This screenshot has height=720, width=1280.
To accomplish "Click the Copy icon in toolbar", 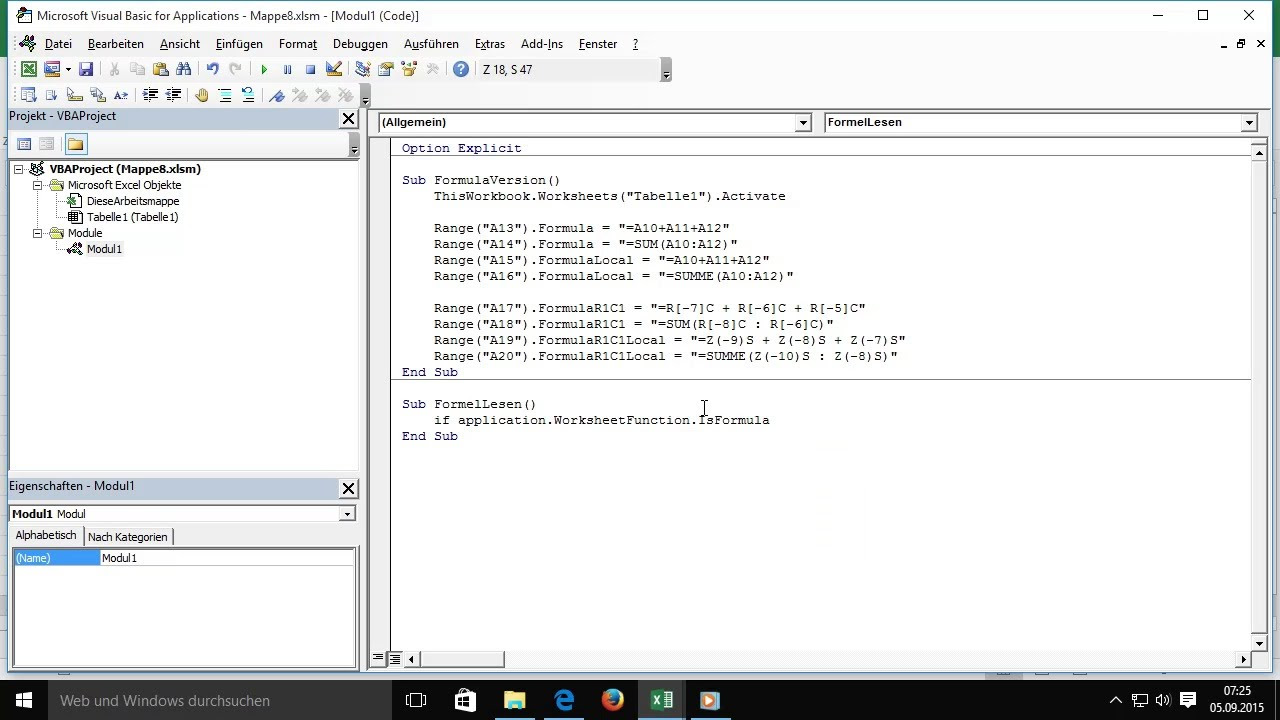I will (x=137, y=69).
